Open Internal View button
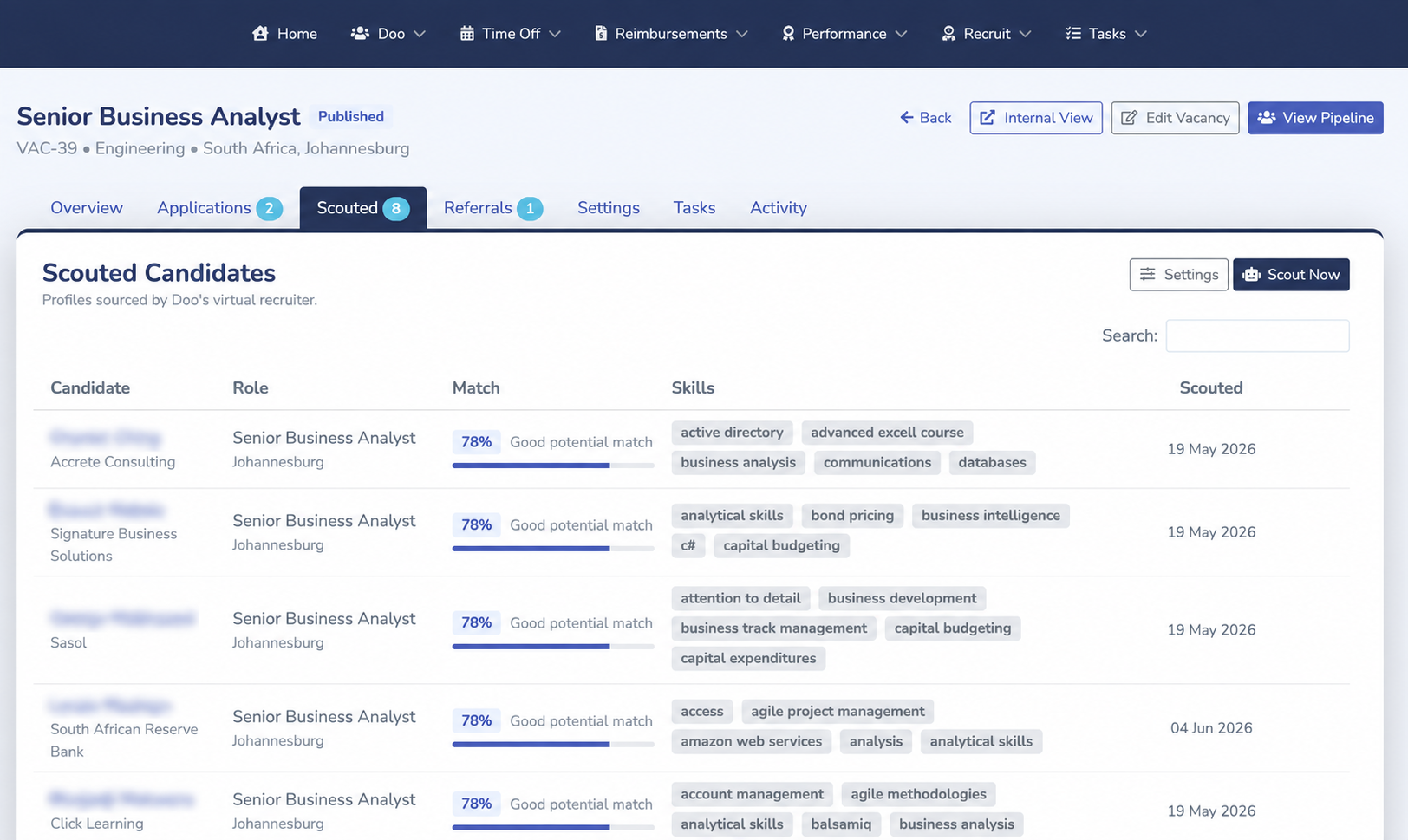The image size is (1408, 840). [x=1036, y=118]
